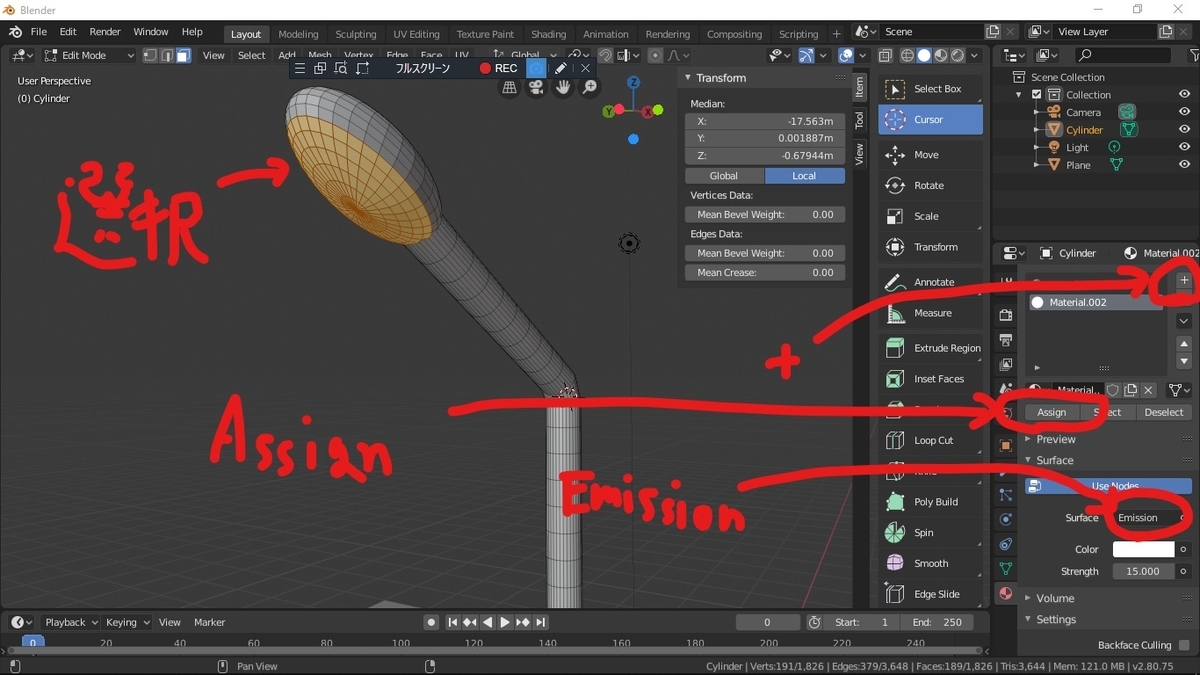Toggle camera view in viewport
The image size is (1200, 675).
[x=536, y=88]
